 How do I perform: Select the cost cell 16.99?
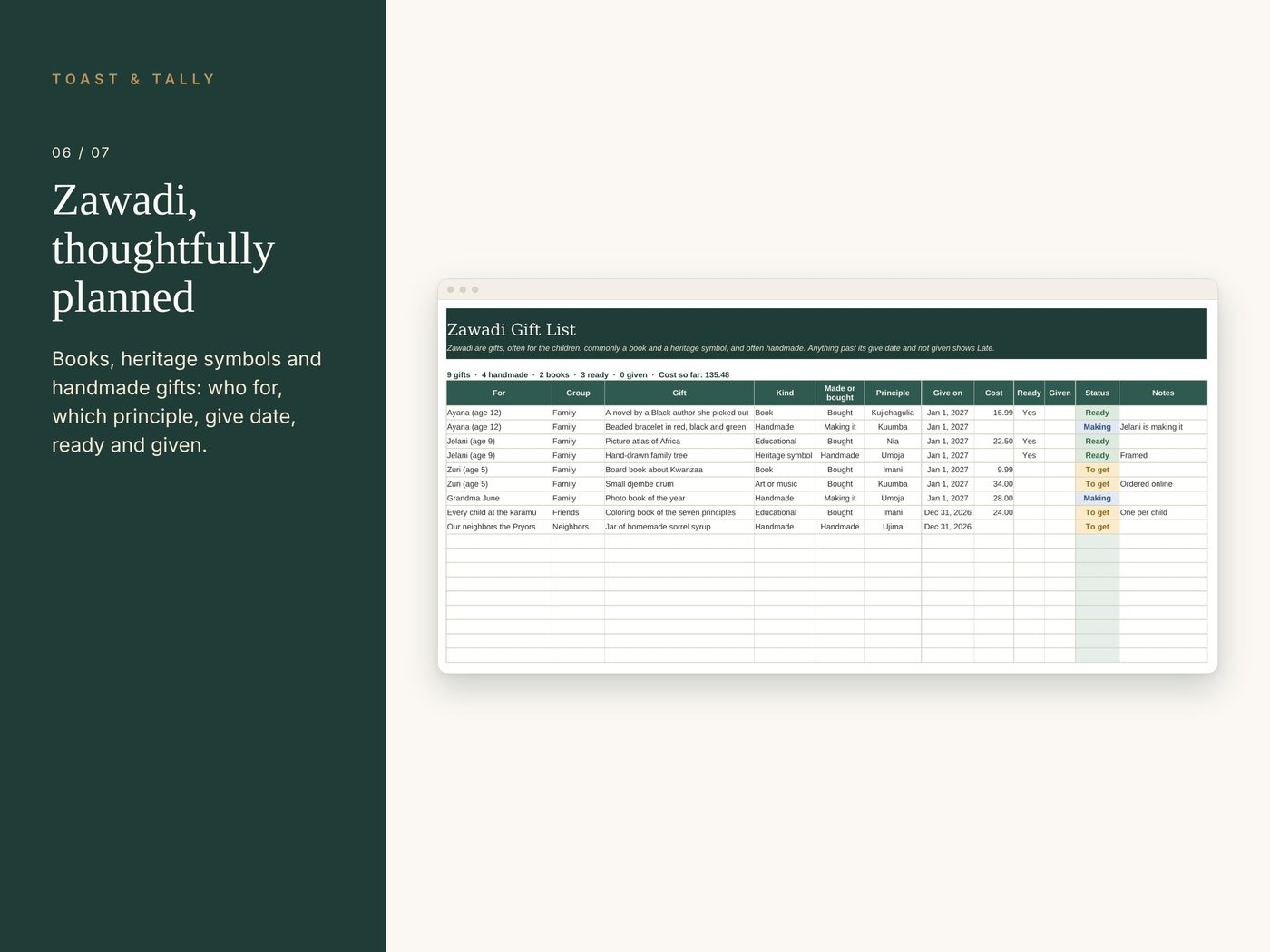[994, 413]
